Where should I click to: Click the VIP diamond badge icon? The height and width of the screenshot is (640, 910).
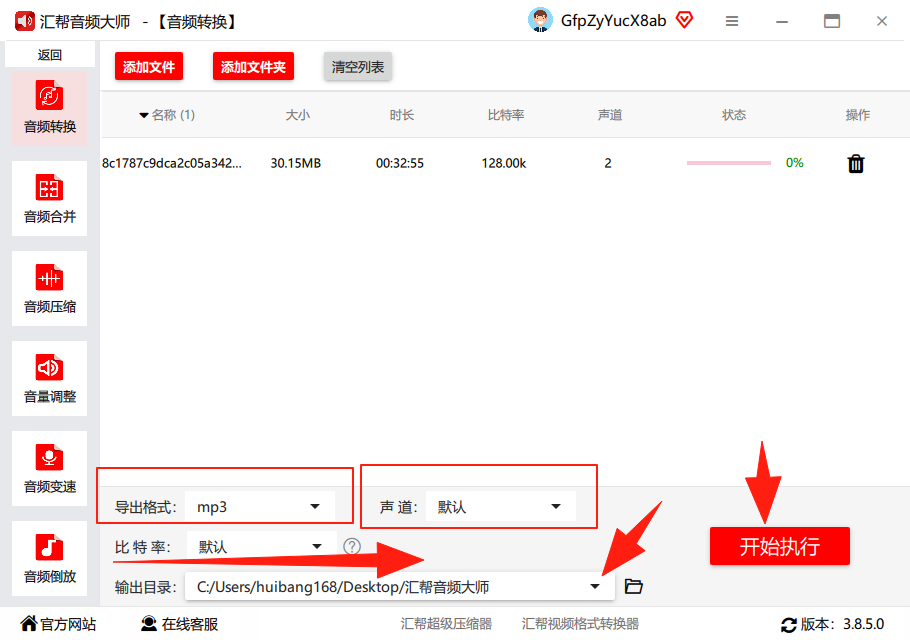pyautogui.click(x=685, y=21)
